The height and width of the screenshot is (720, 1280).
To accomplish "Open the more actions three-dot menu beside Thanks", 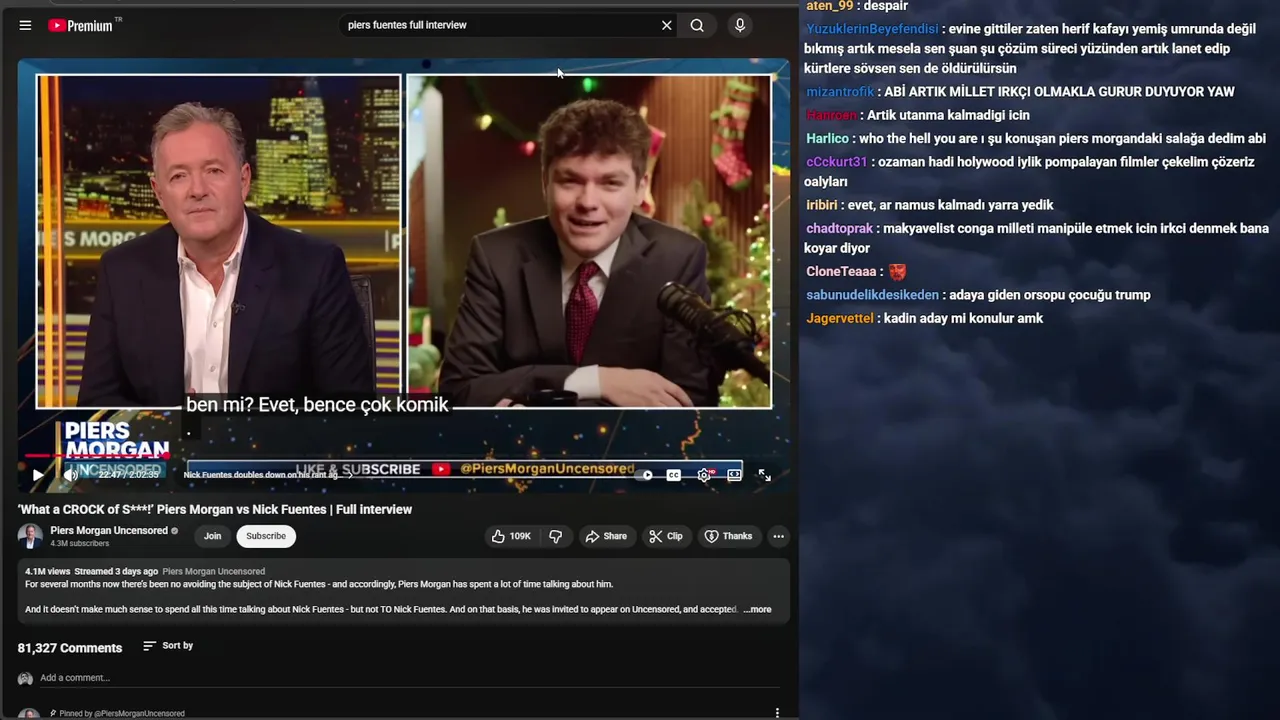I will [x=778, y=536].
